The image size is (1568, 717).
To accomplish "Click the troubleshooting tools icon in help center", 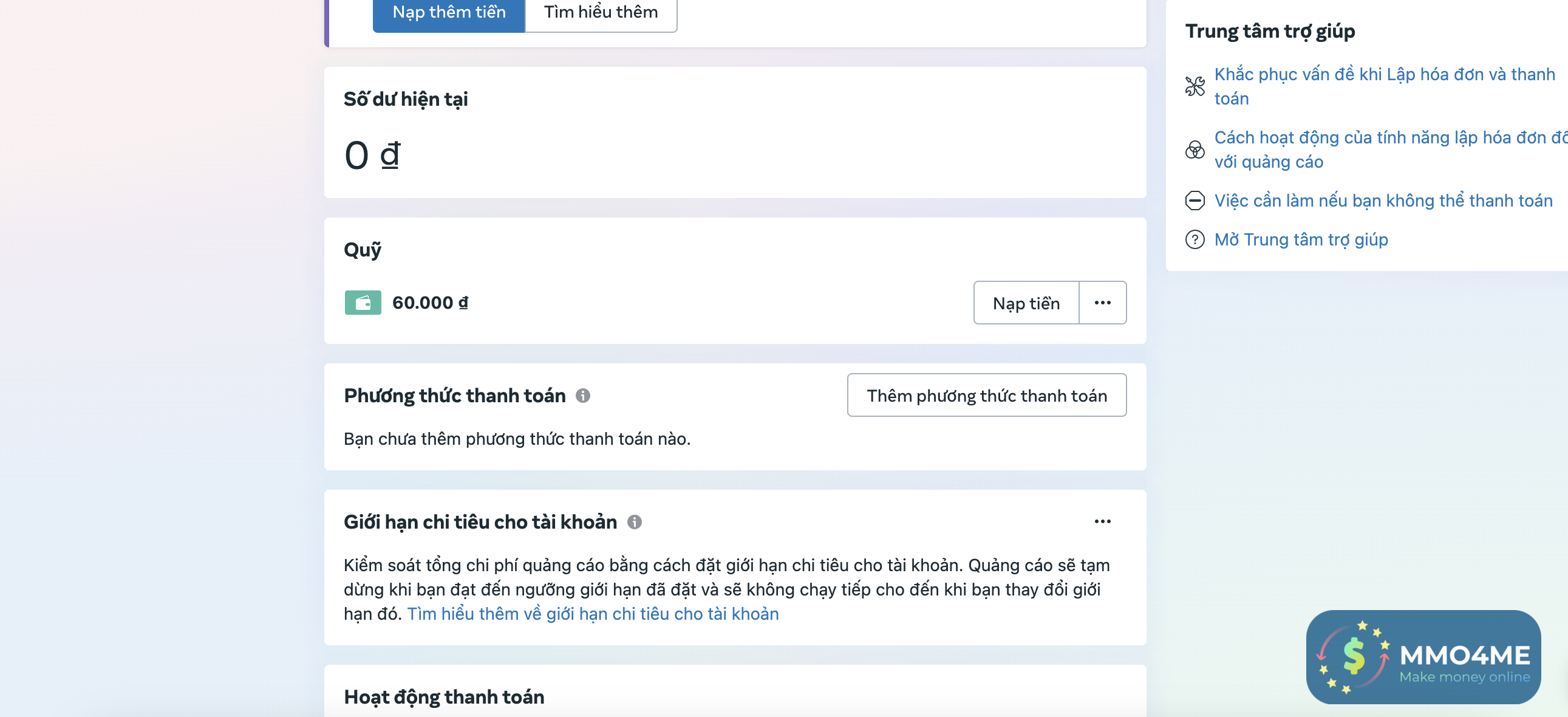I will [1195, 86].
